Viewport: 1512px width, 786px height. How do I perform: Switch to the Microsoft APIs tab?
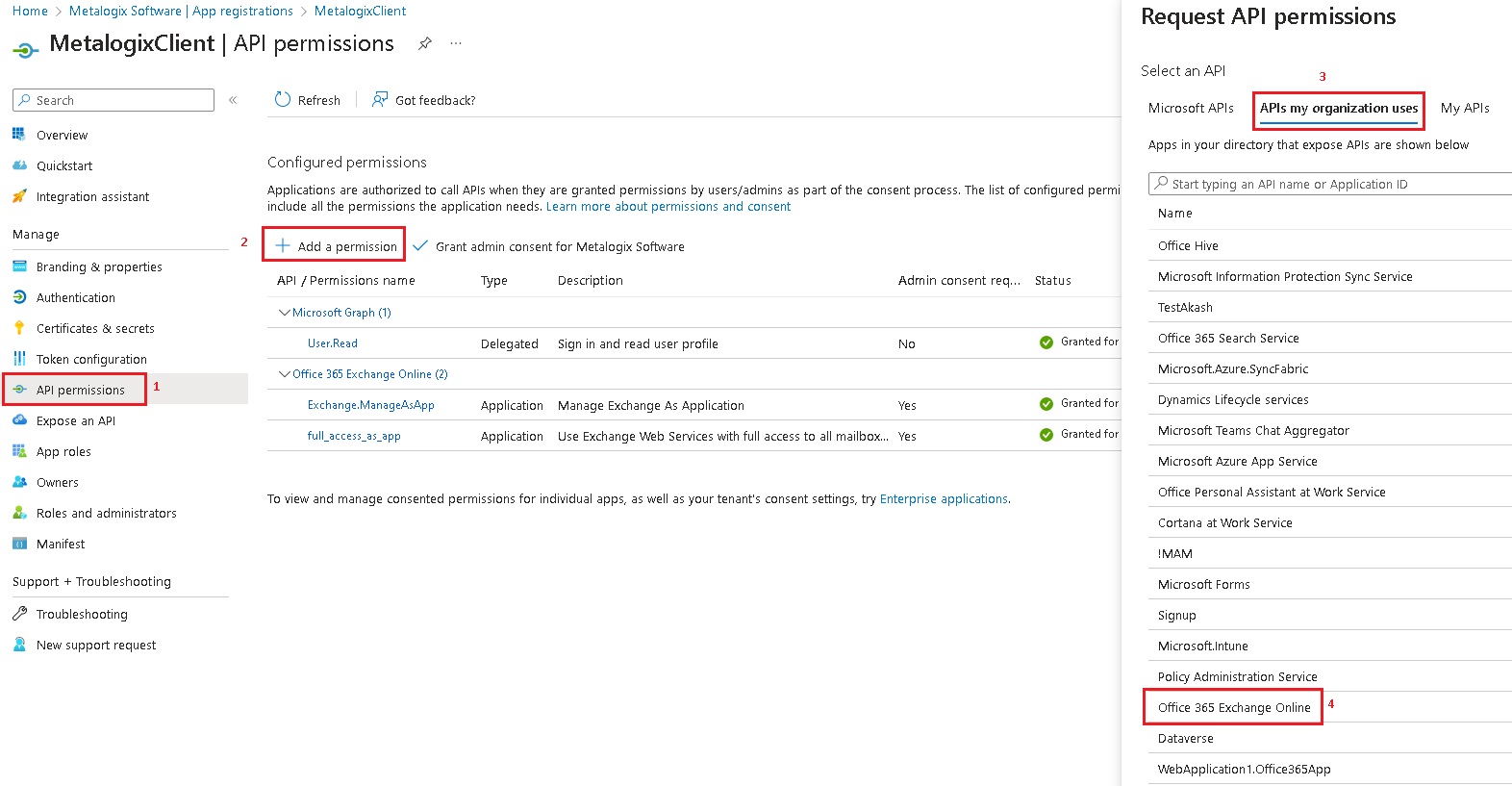[x=1191, y=109]
